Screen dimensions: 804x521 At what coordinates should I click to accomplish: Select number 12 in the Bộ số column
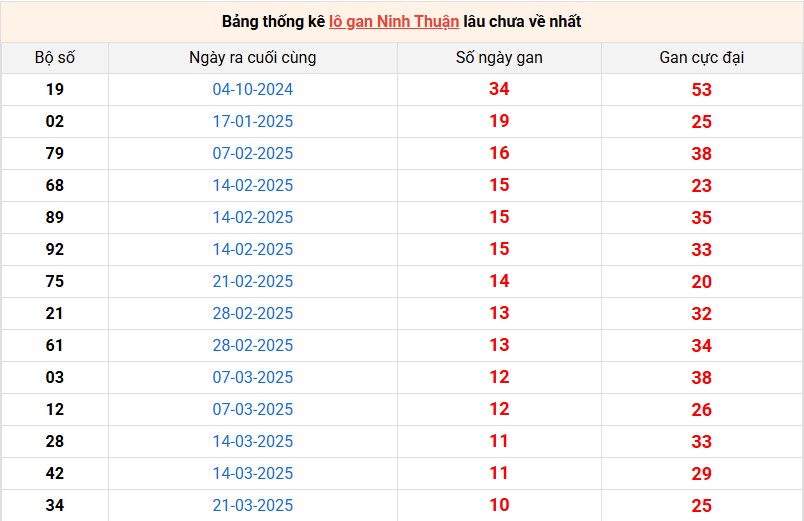(55, 409)
